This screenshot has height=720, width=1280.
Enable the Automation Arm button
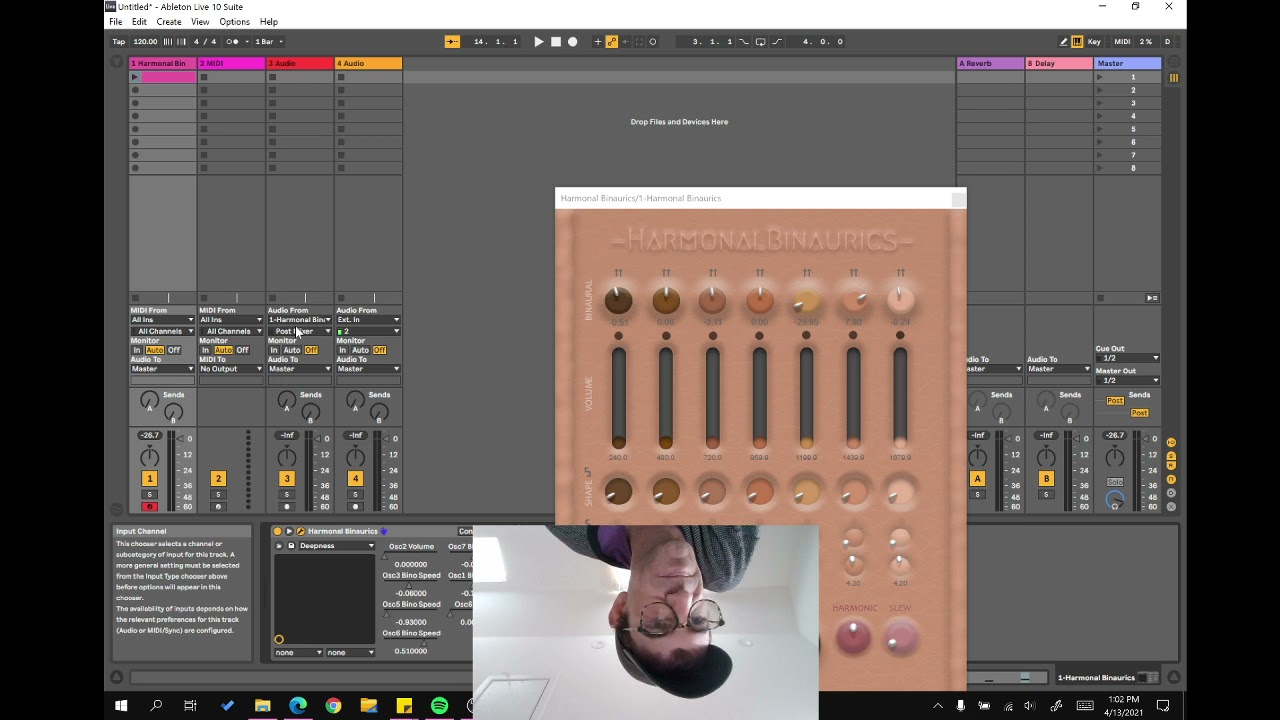(x=611, y=42)
